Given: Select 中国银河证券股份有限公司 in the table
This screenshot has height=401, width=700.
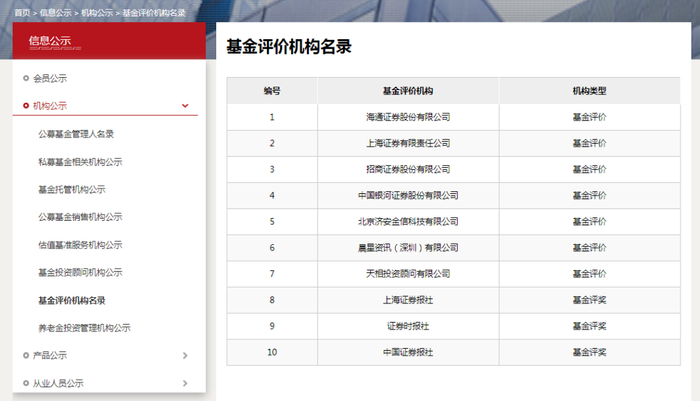Looking at the screenshot, I should tap(408, 196).
